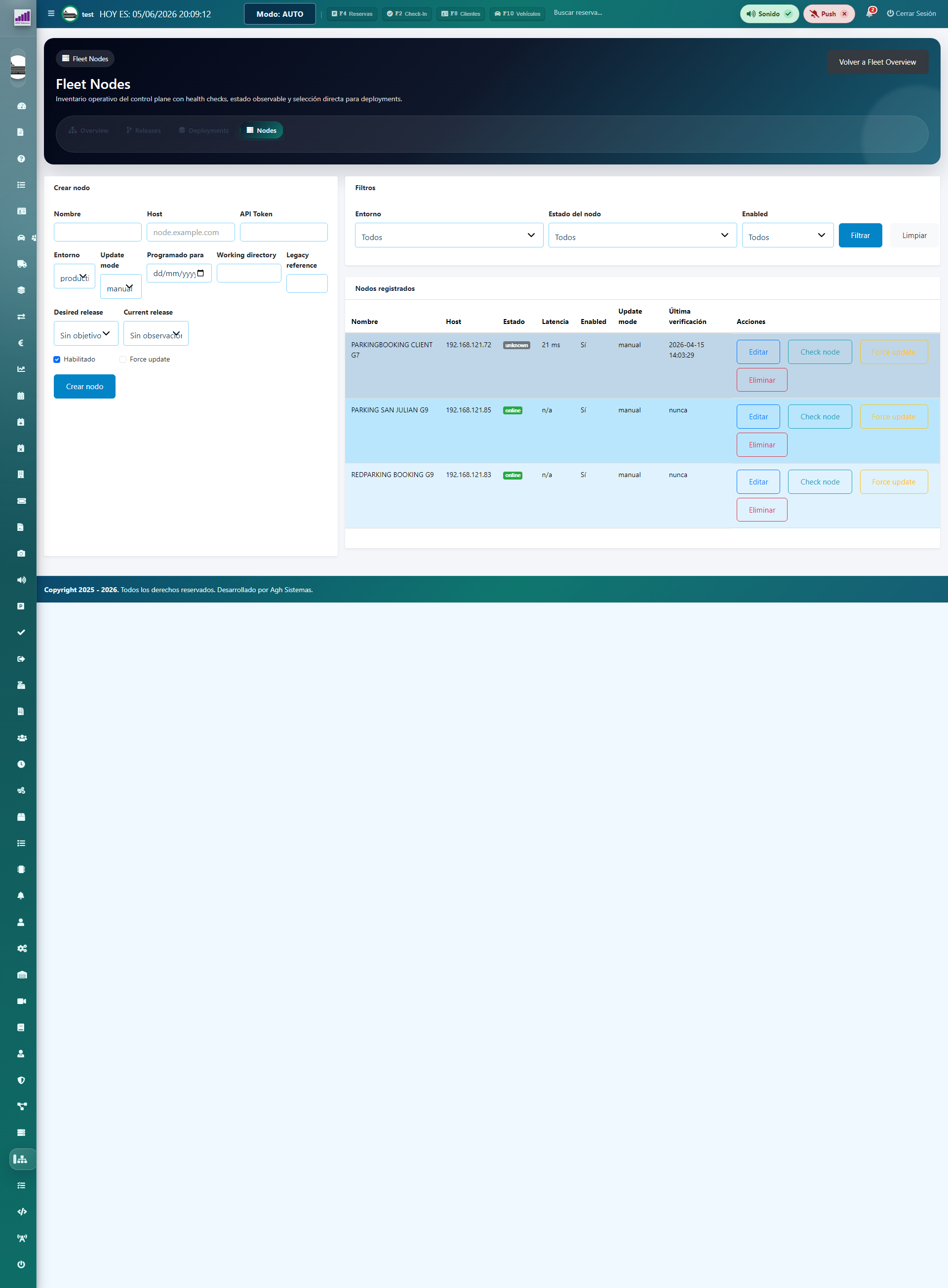Toggle the hamburger menu in top bar
Screen dimensions: 948x1288
tap(51, 13)
